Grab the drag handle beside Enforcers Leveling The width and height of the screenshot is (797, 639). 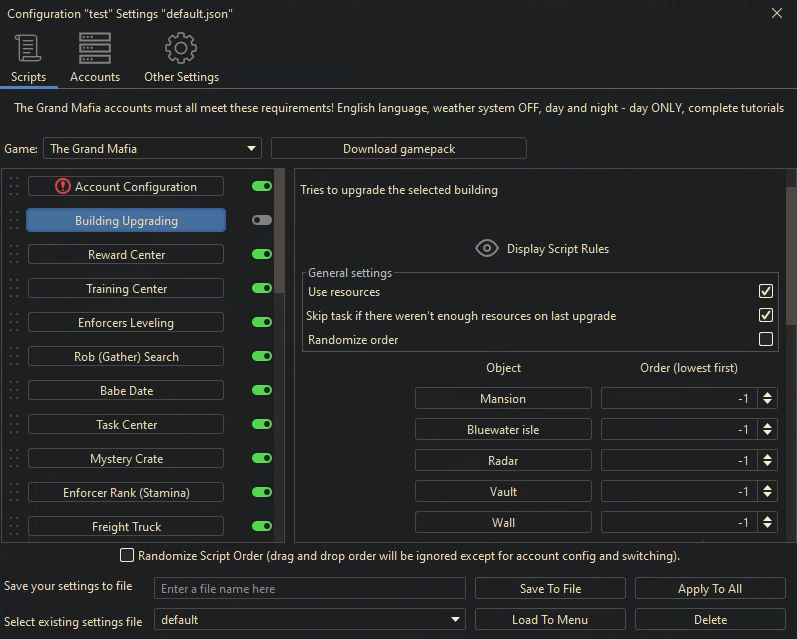(14, 322)
